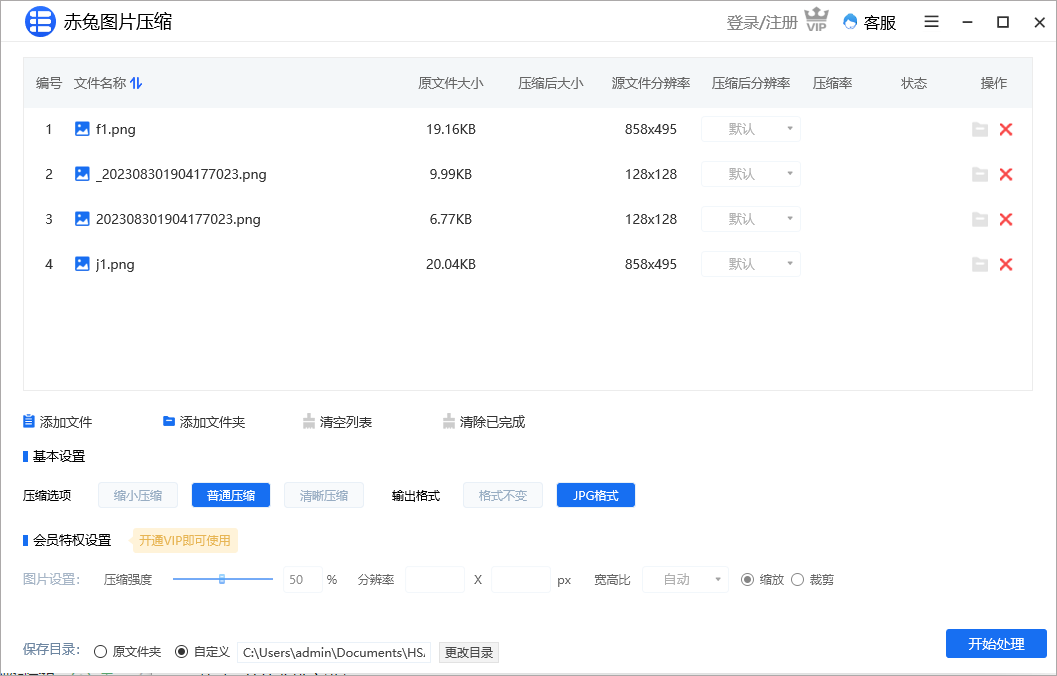This screenshot has width=1057, height=676.
Task: Expand the 宽高比 自动 dropdown
Action: (x=685, y=579)
